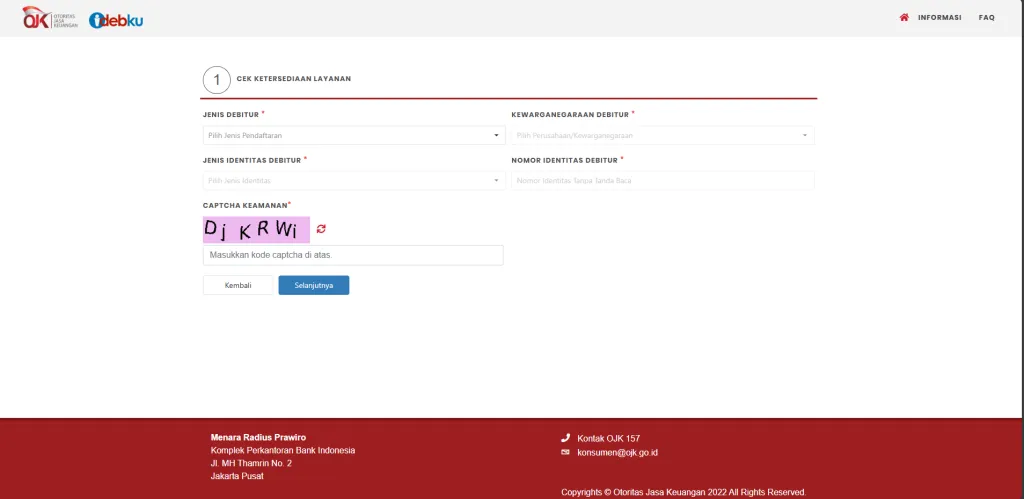Viewport: 1024px width, 499px height.
Task: Open the INFORMASI menu item
Action: (x=939, y=18)
